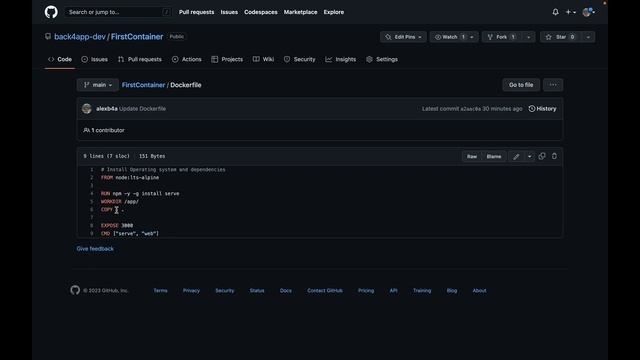
Task: Delete this file trash icon
Action: [x=554, y=156]
